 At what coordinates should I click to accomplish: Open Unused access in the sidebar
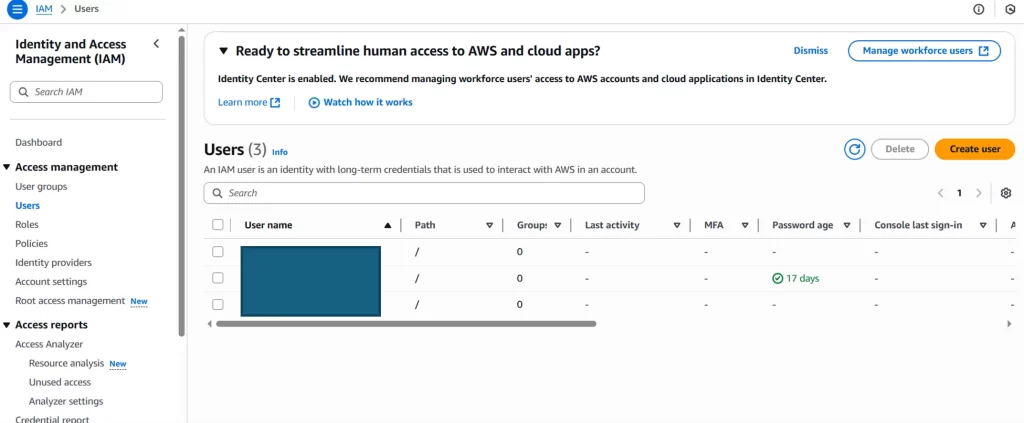click(60, 382)
